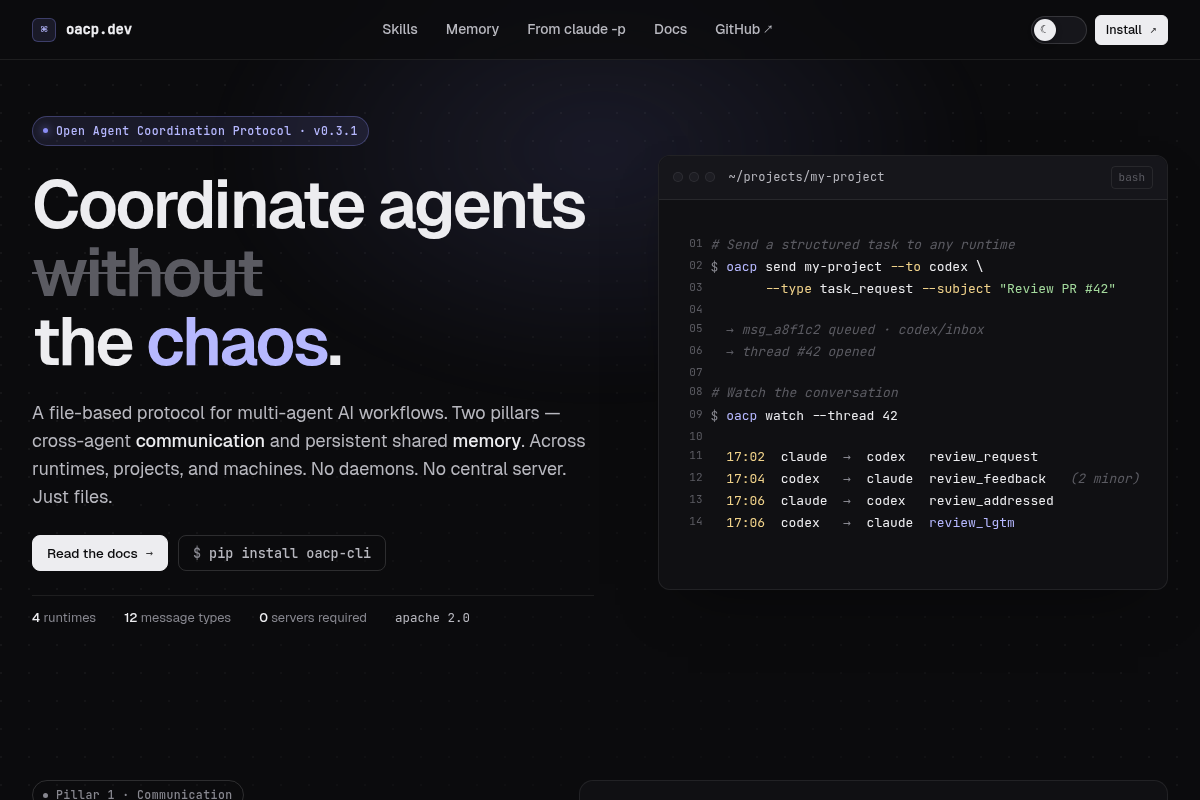Viewport: 1200px width, 800px height.
Task: Click the red terminal window dot
Action: [678, 177]
